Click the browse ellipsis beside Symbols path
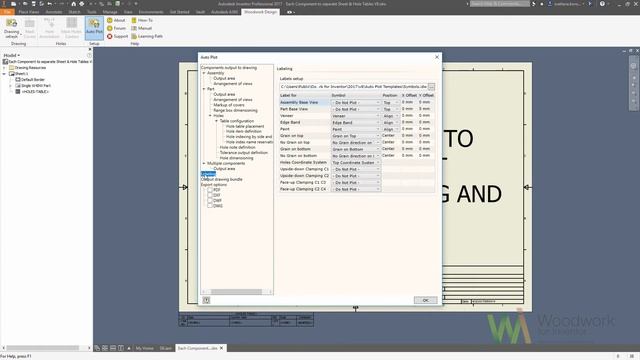 coord(431,87)
